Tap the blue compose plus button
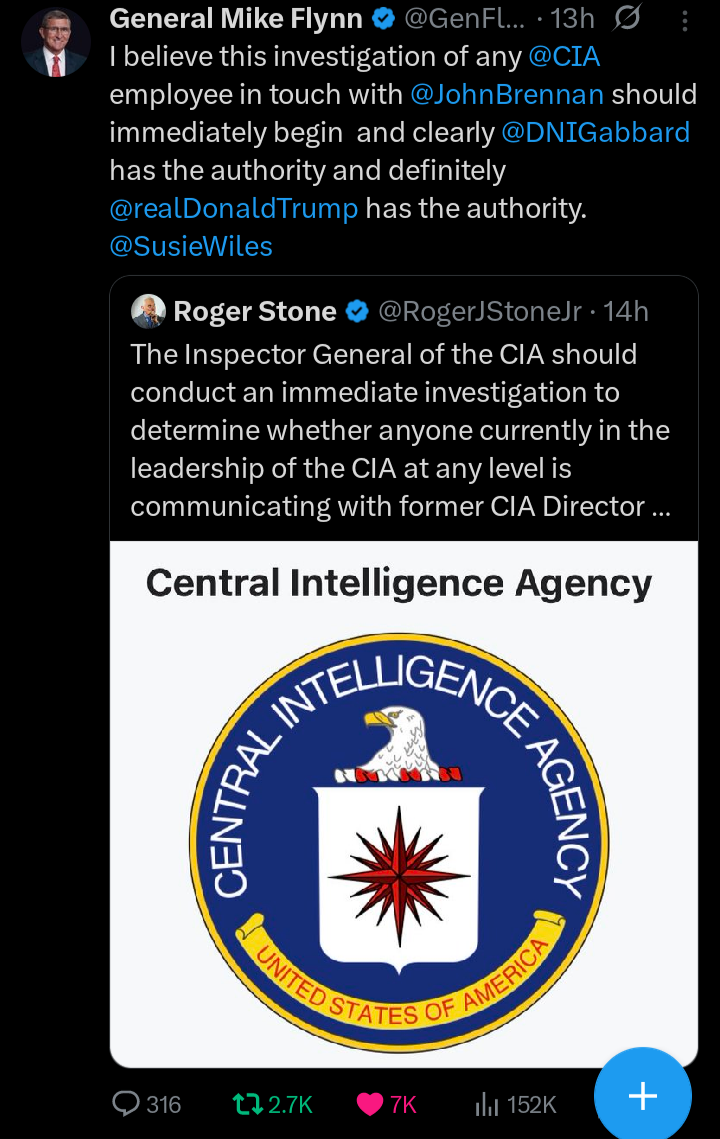720x1139 pixels. [642, 1096]
